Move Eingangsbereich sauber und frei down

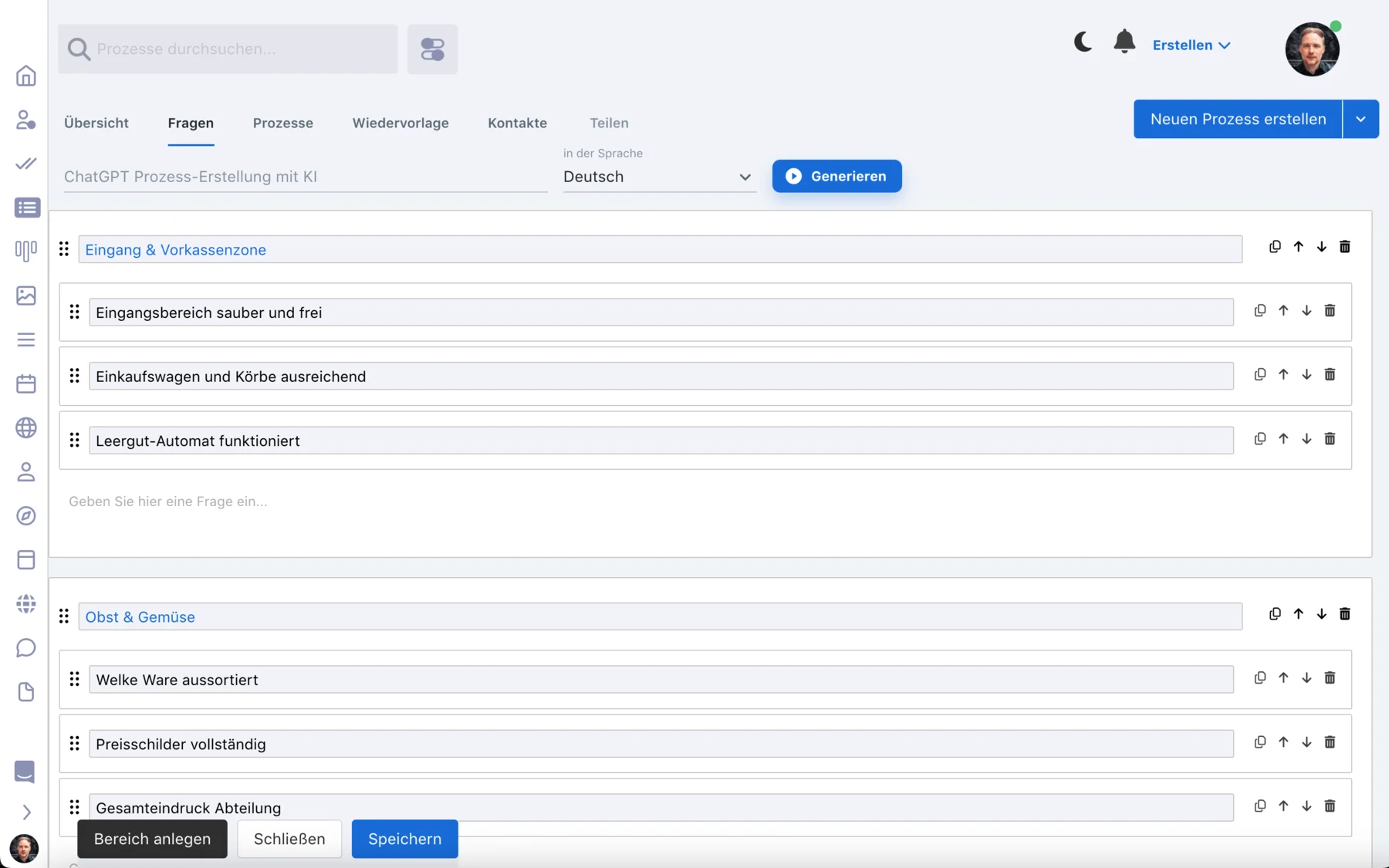[x=1306, y=310]
